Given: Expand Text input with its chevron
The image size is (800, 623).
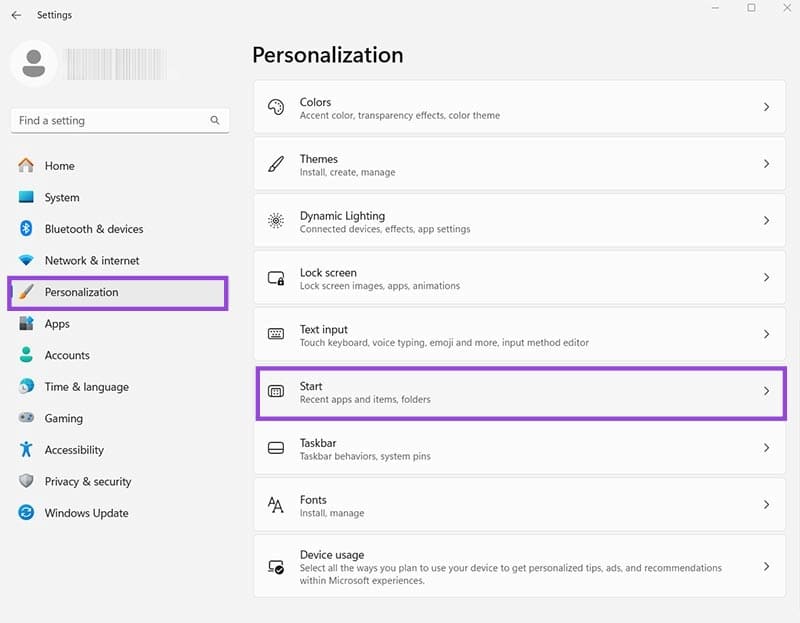Looking at the screenshot, I should pos(766,334).
